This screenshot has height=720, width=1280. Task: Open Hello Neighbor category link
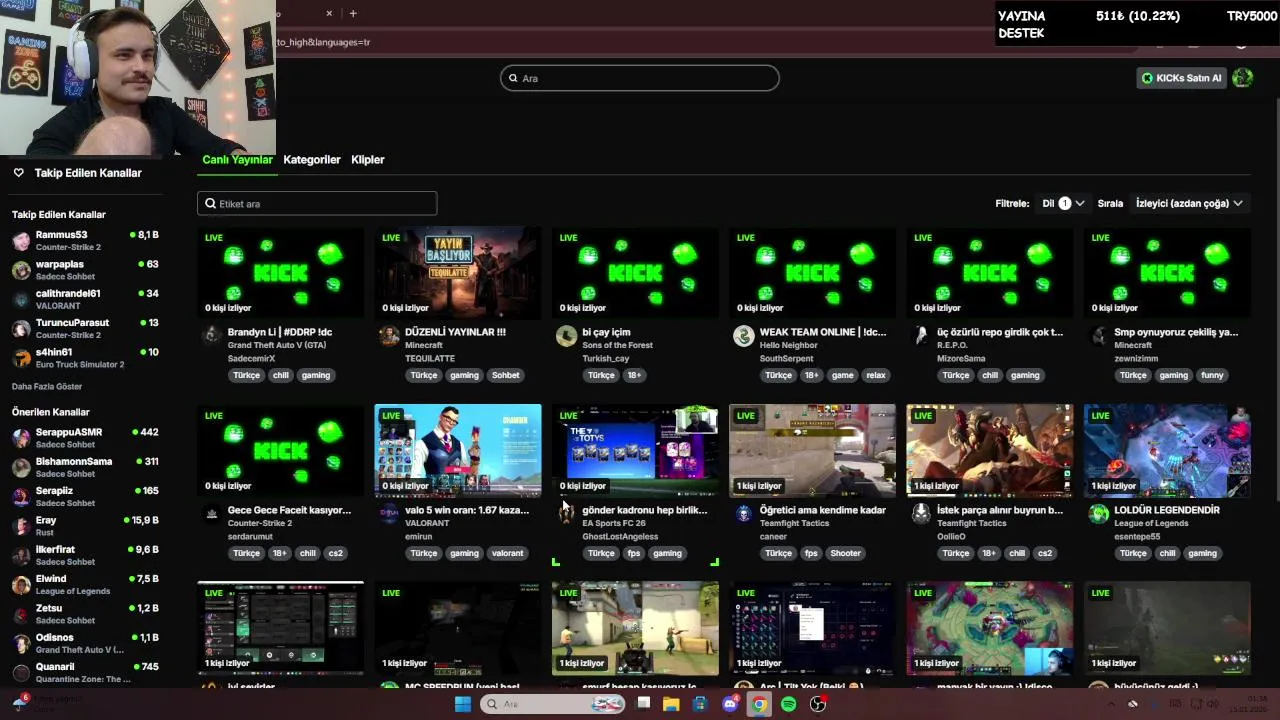[789, 345]
